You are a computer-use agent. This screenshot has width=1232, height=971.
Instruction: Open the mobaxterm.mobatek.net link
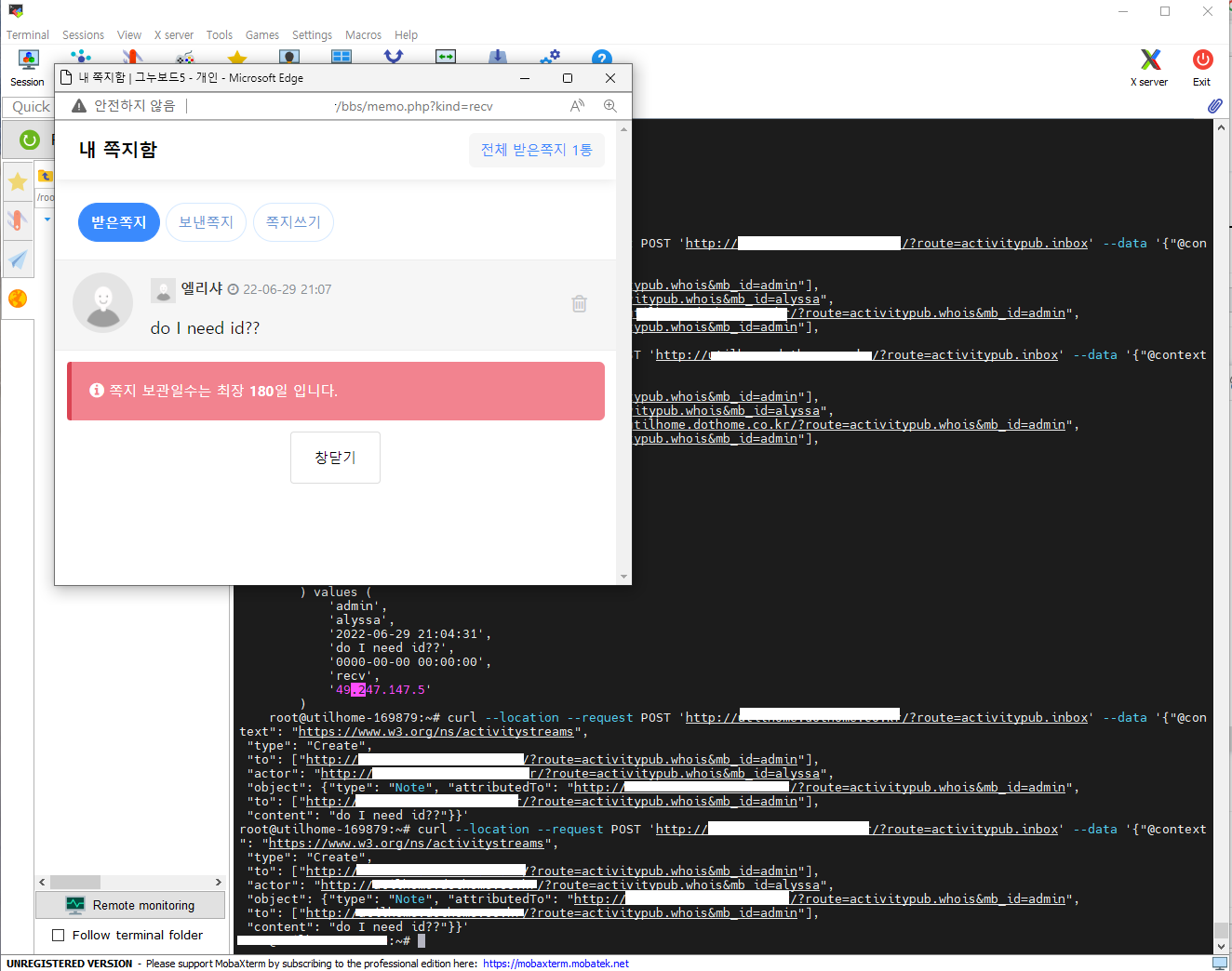pos(556,964)
